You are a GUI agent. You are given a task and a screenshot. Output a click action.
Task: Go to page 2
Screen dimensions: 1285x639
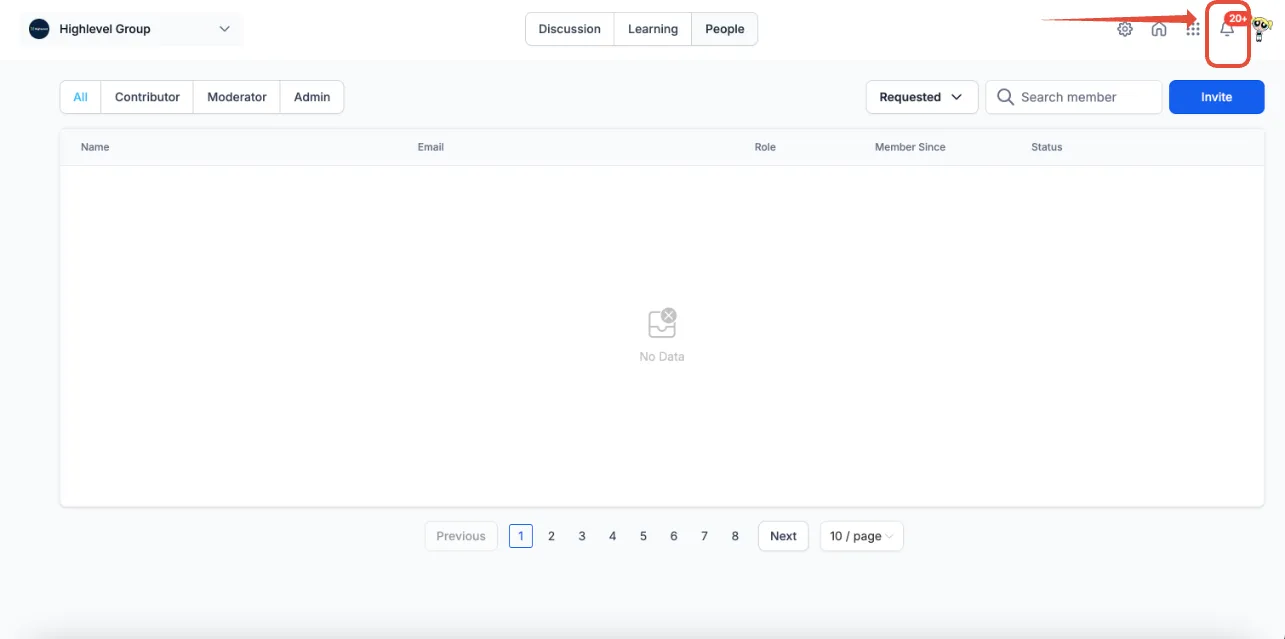click(551, 536)
